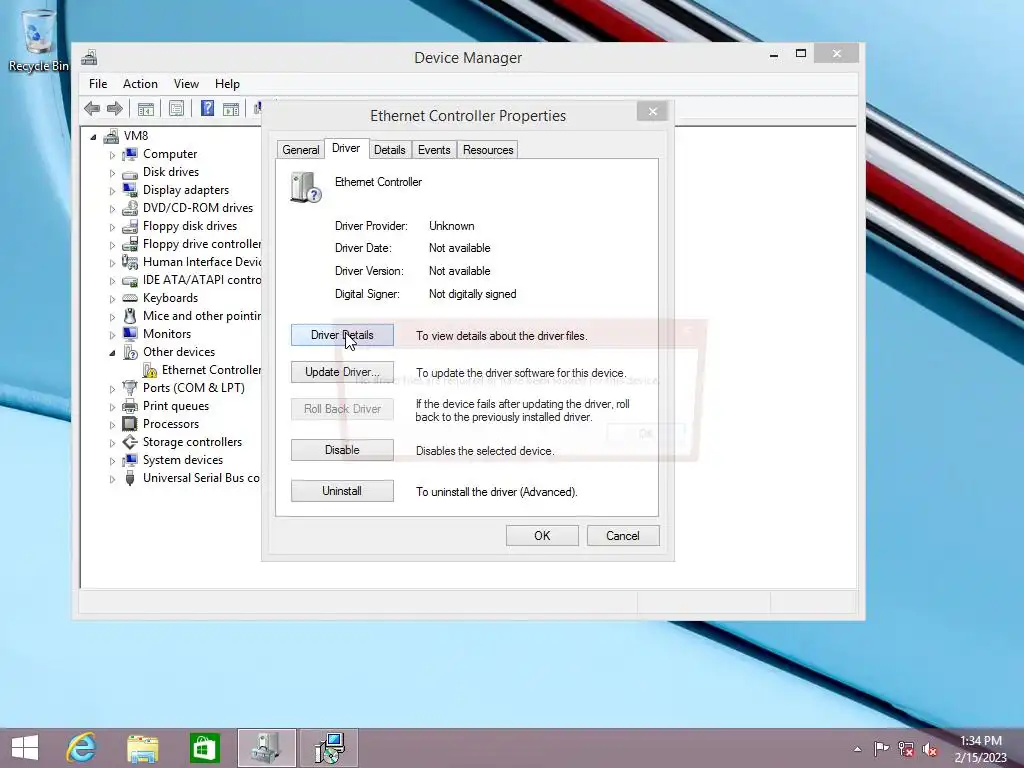Click the Control Panel taskbar icon
Viewport: 1024px width, 768px height.
(329, 748)
